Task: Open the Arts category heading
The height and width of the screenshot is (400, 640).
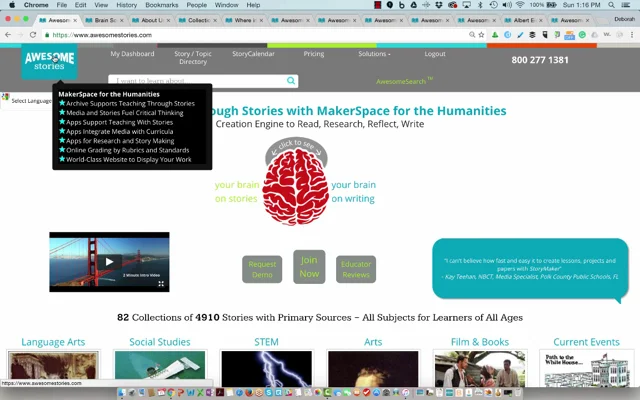Action: pos(373,342)
